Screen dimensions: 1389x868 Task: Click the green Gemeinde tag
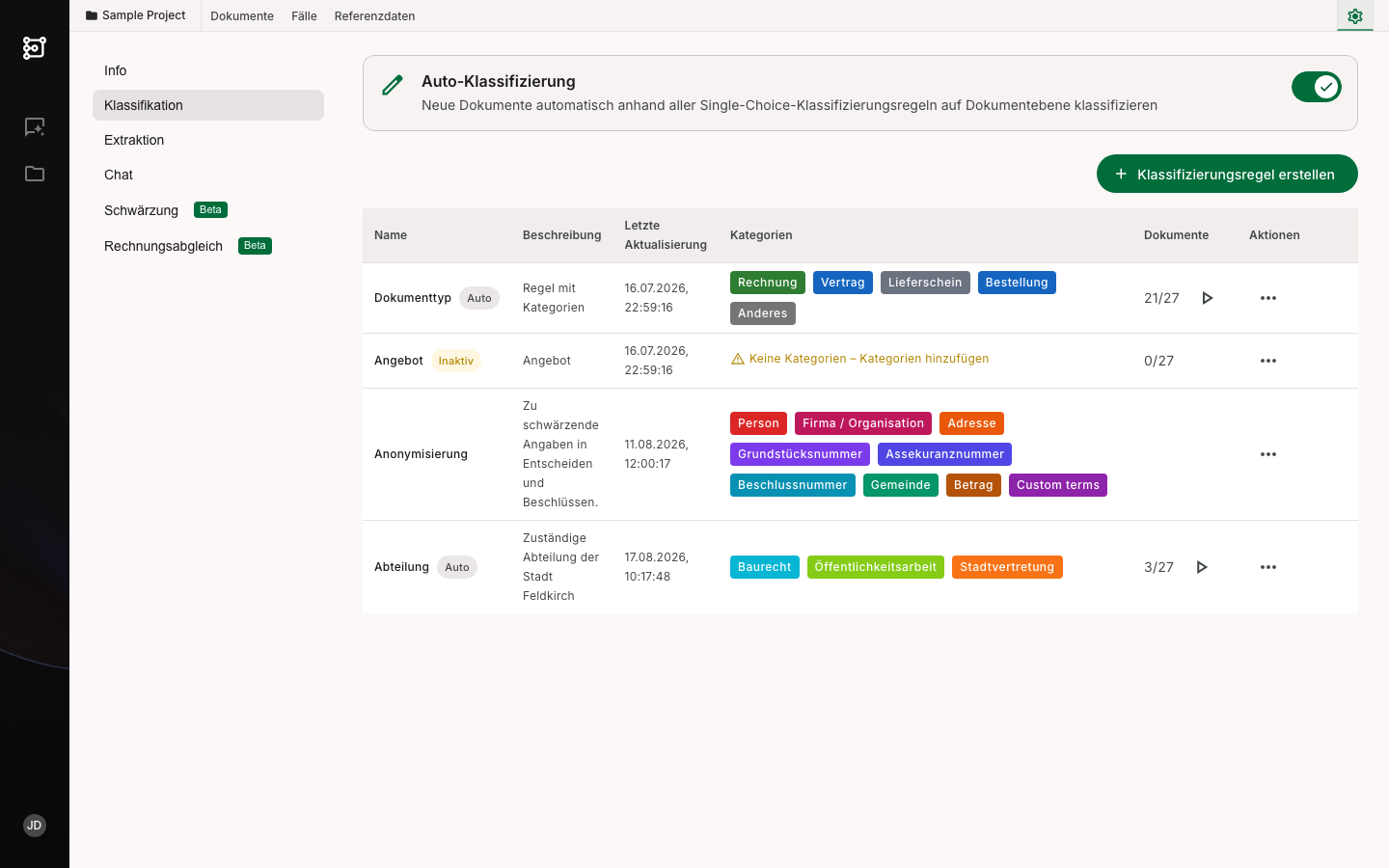click(x=901, y=485)
